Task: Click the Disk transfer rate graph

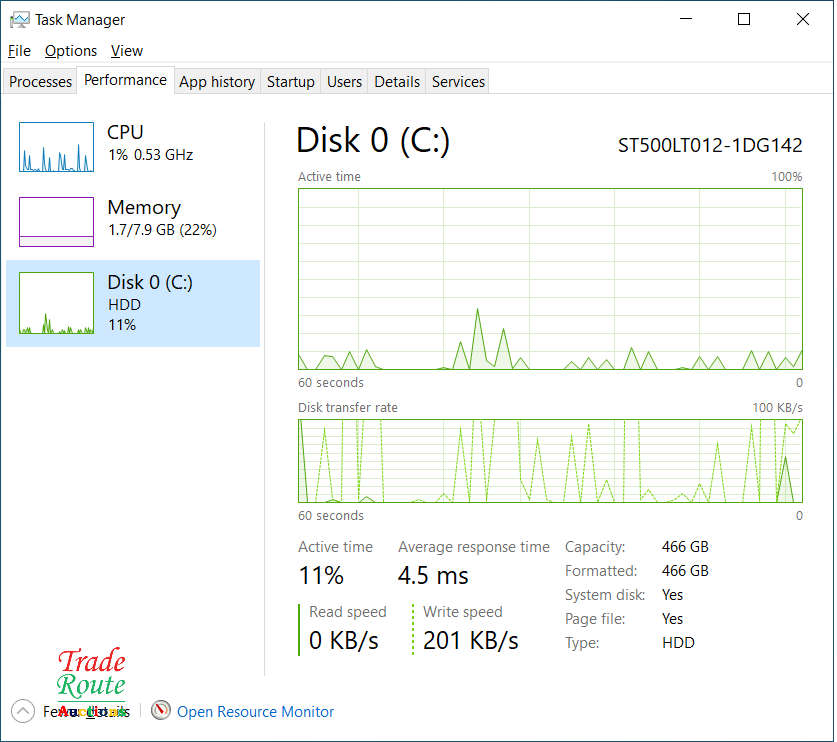Action: pyautogui.click(x=550, y=461)
